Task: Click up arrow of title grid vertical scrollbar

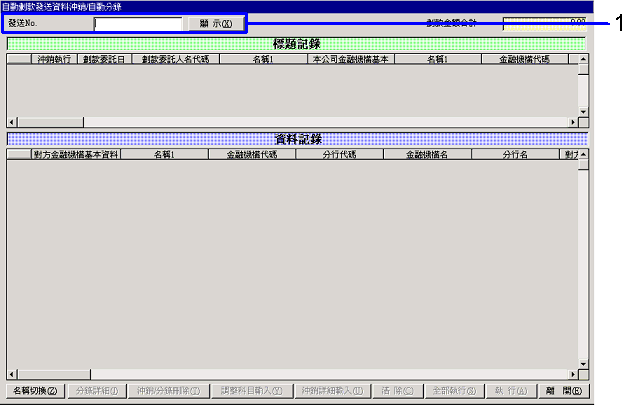Action: click(x=583, y=59)
